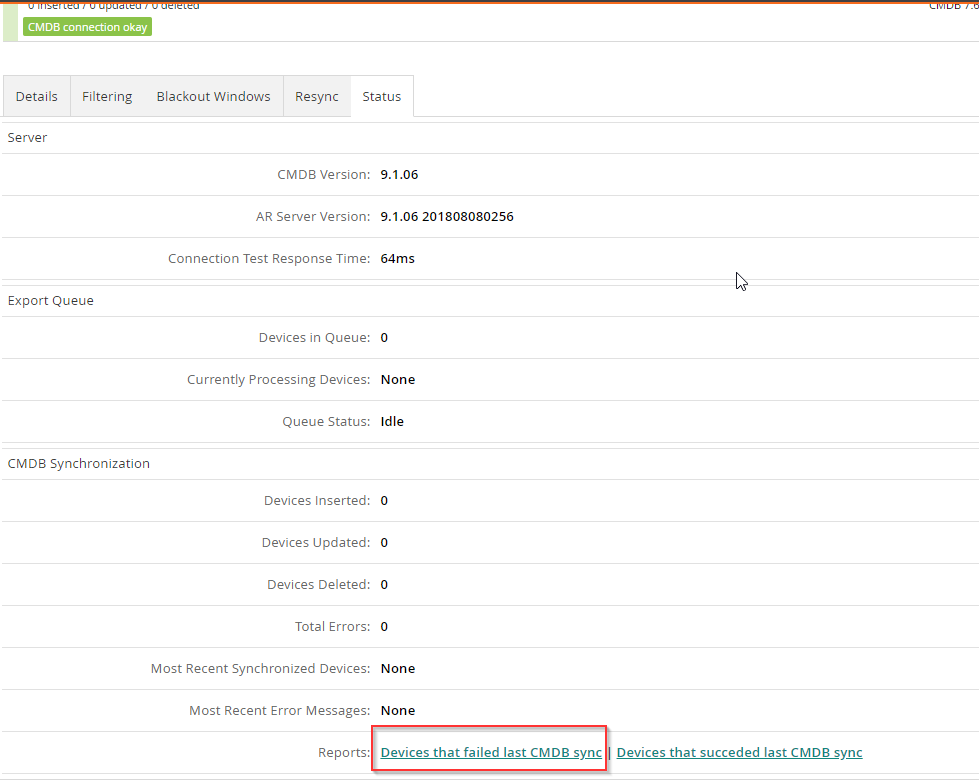
Task: Open the Details tab
Action: point(36,96)
